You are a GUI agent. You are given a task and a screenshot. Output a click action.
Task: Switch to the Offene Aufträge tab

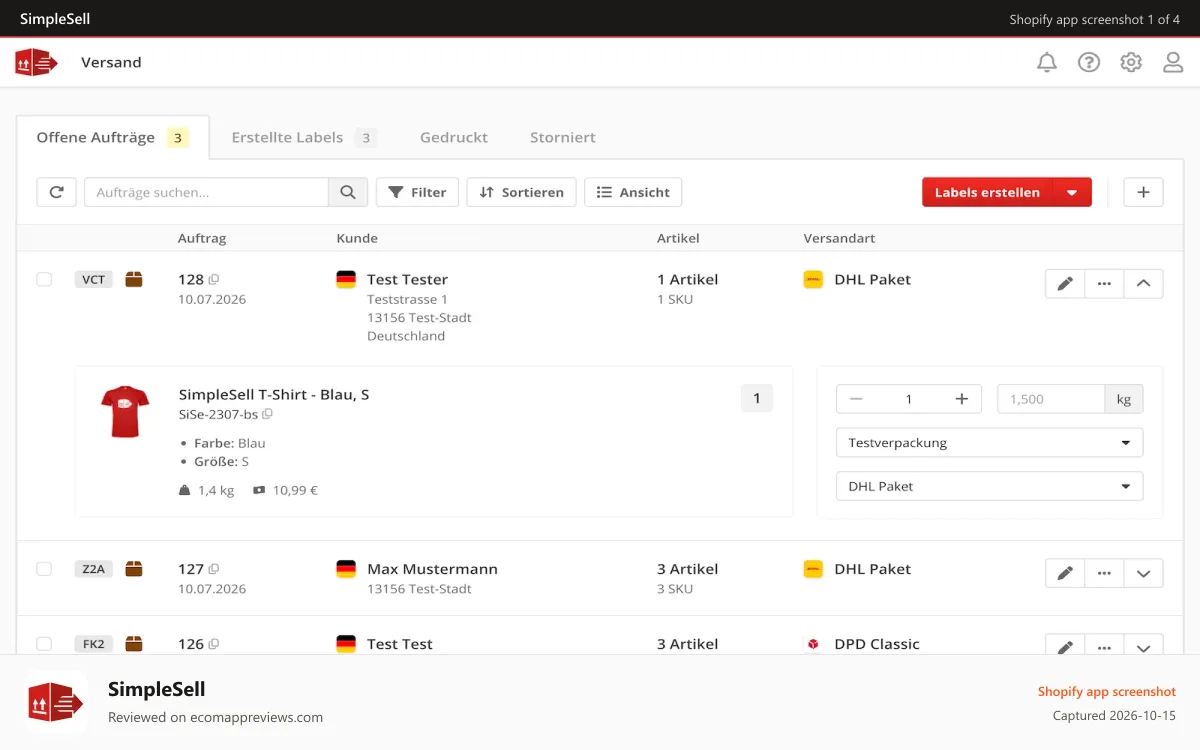pyautogui.click(x=112, y=137)
